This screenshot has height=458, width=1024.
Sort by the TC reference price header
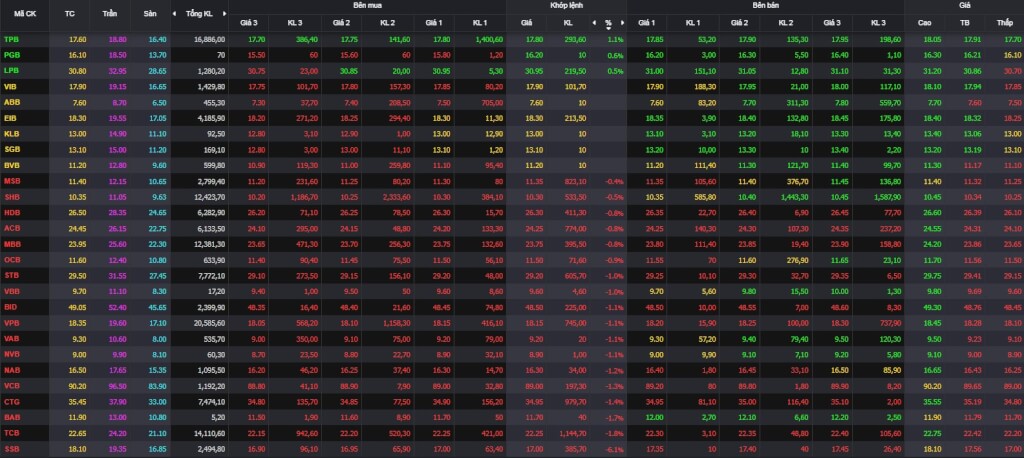71,13
